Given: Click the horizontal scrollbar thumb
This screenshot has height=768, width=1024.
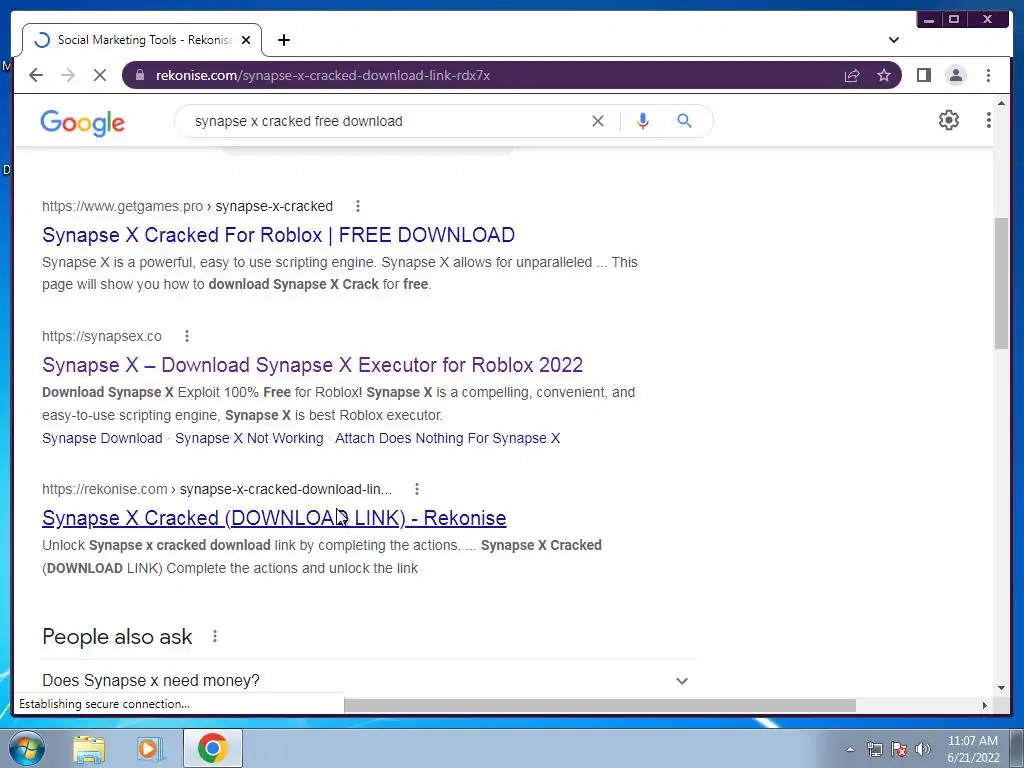Looking at the screenshot, I should pyautogui.click(x=600, y=705).
